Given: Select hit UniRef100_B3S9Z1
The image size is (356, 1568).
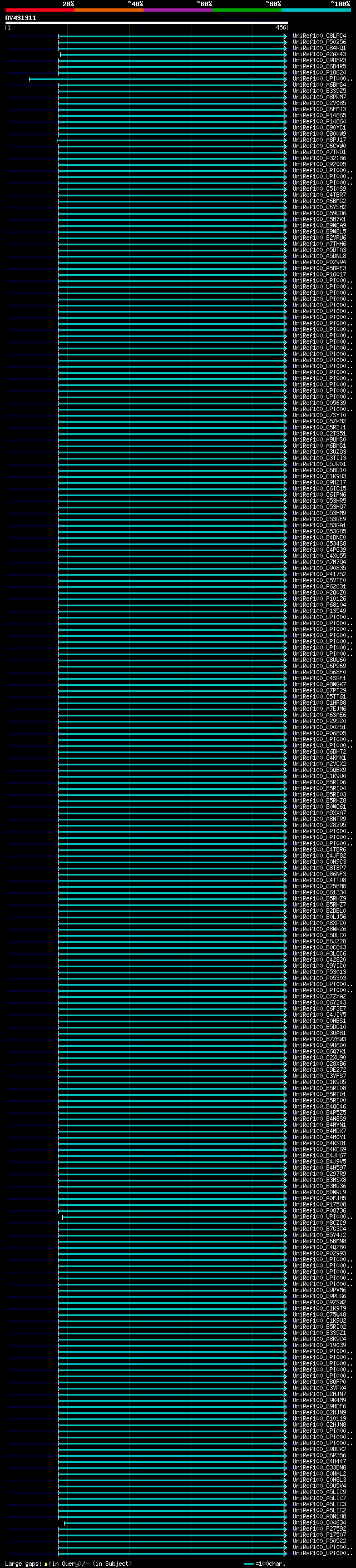Looking at the screenshot, I should pyautogui.click(x=319, y=1332).
